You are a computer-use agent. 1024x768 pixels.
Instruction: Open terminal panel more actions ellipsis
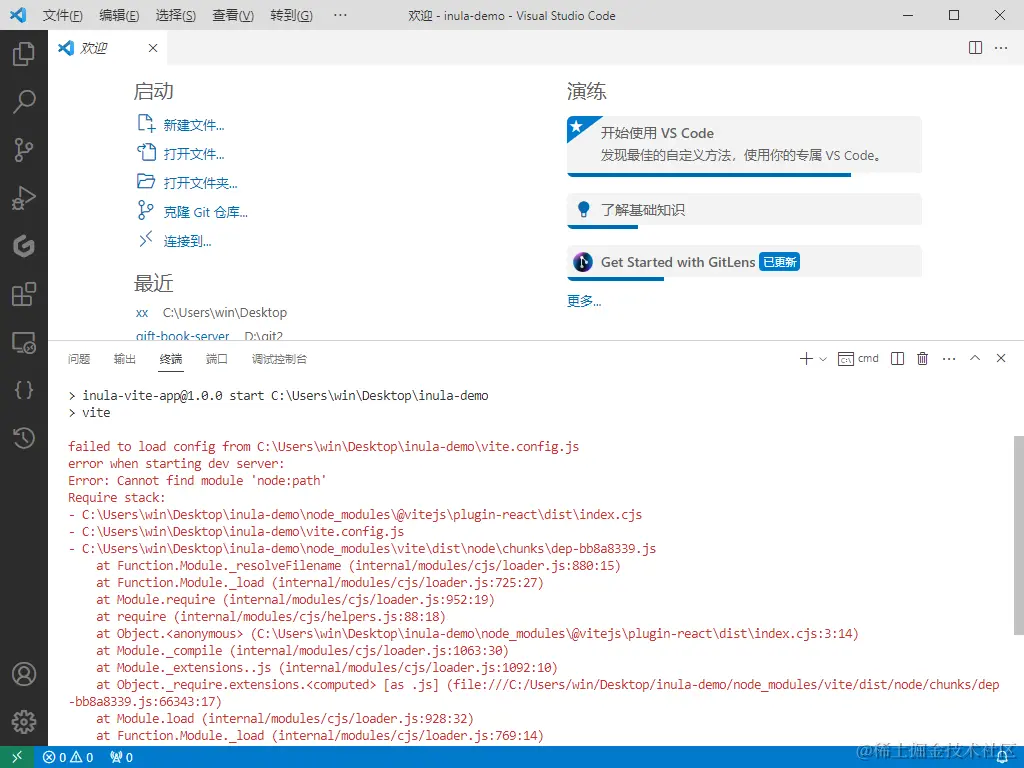949,359
